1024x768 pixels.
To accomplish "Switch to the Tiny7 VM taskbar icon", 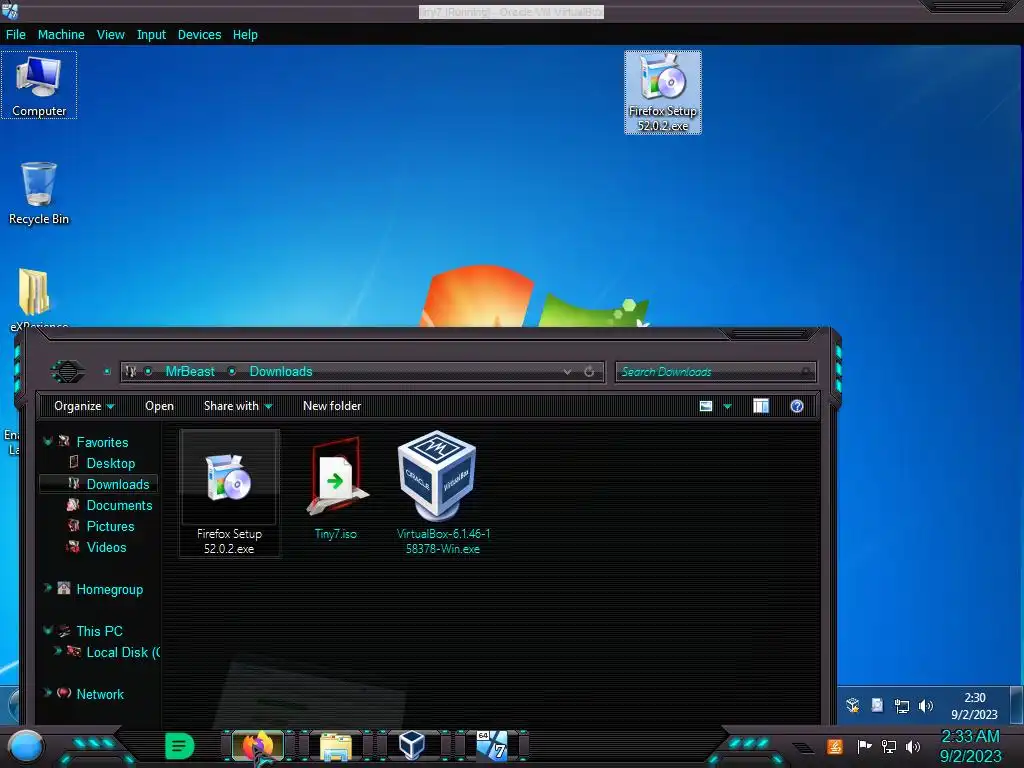I will pos(492,746).
